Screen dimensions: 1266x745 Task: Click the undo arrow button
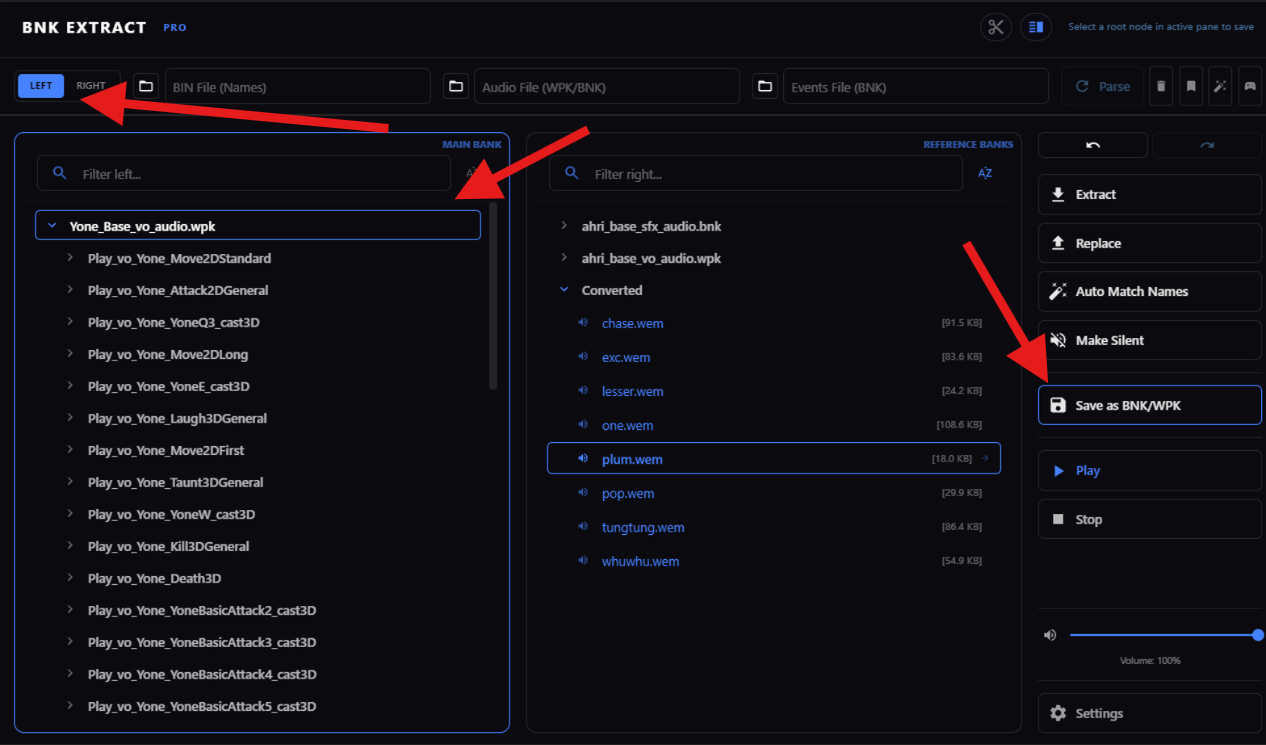coord(1093,145)
